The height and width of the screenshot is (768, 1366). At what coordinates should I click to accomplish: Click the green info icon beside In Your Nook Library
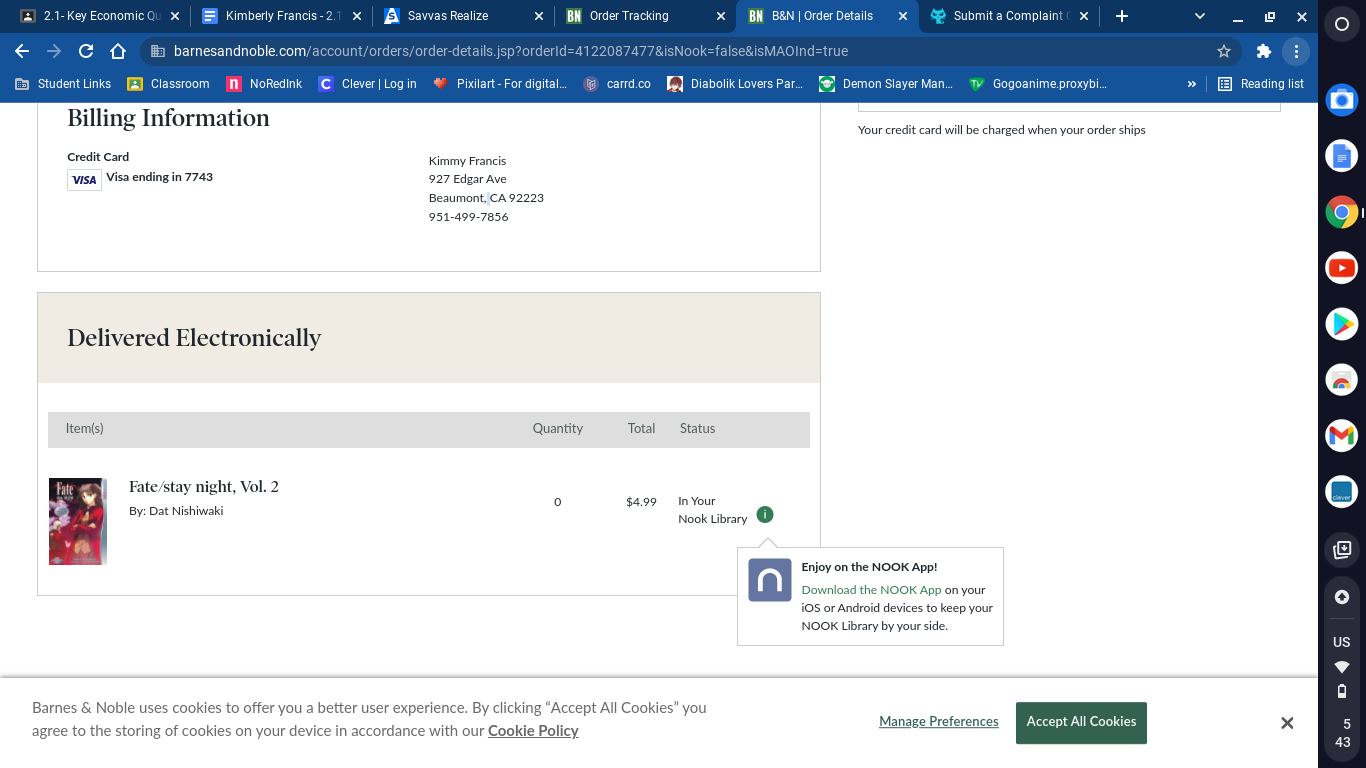(764, 513)
